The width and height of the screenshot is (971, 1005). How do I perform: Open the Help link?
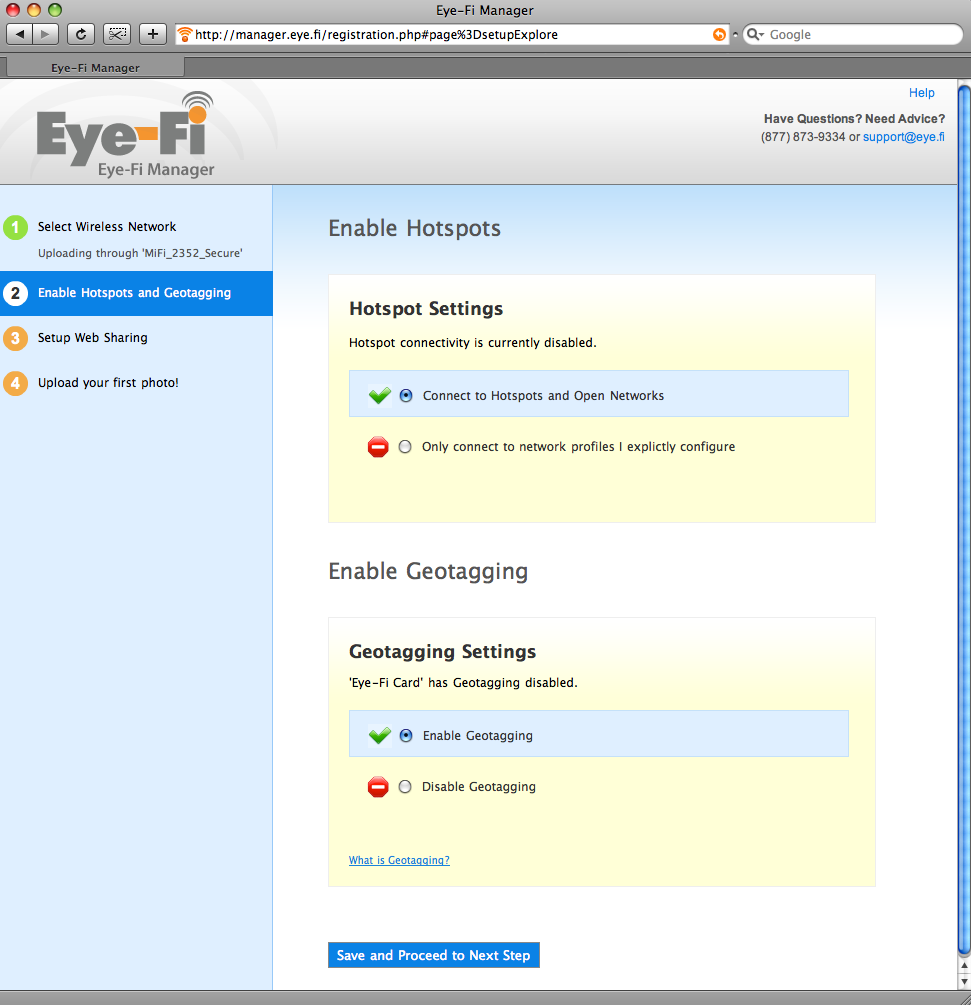[921, 93]
